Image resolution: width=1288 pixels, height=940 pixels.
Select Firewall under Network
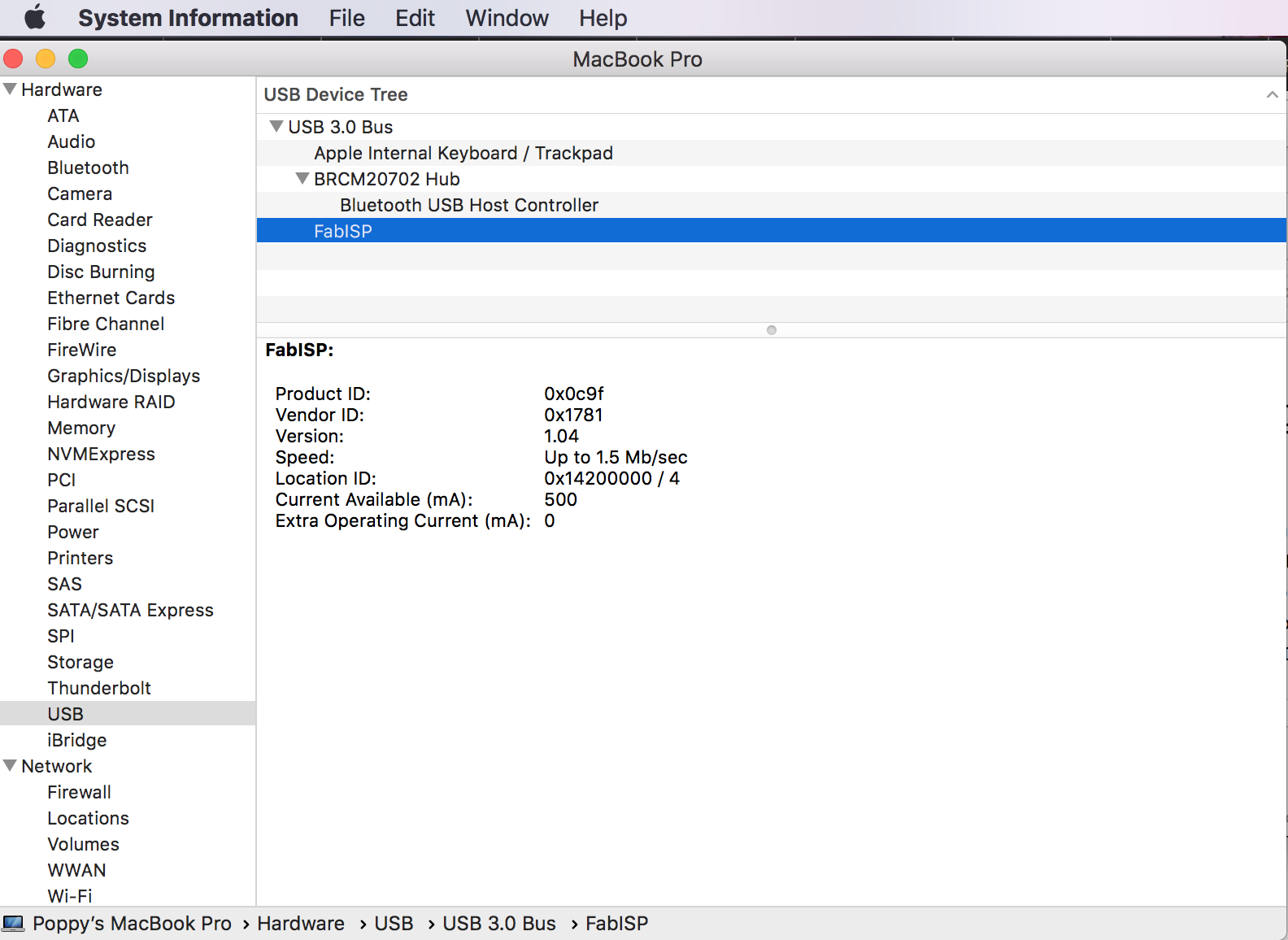(80, 792)
